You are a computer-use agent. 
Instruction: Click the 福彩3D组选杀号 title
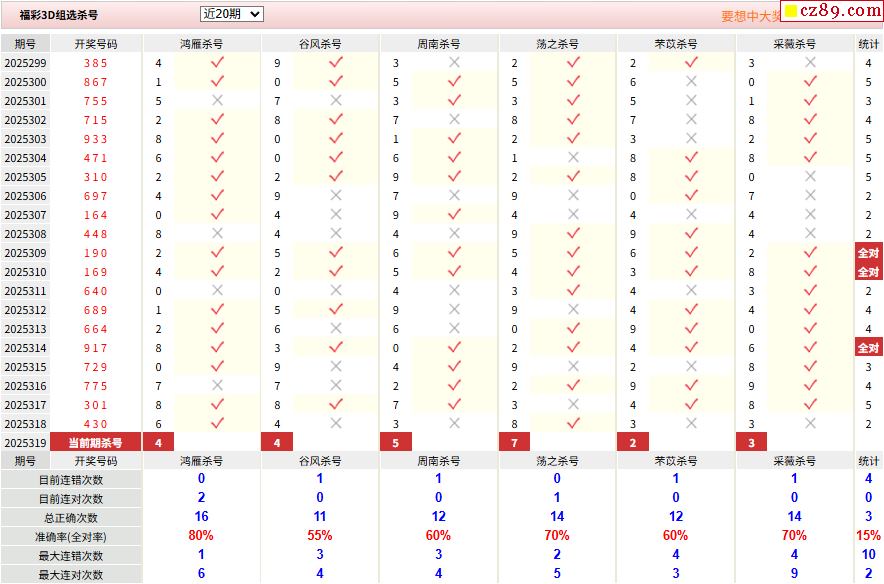pyautogui.click(x=59, y=16)
